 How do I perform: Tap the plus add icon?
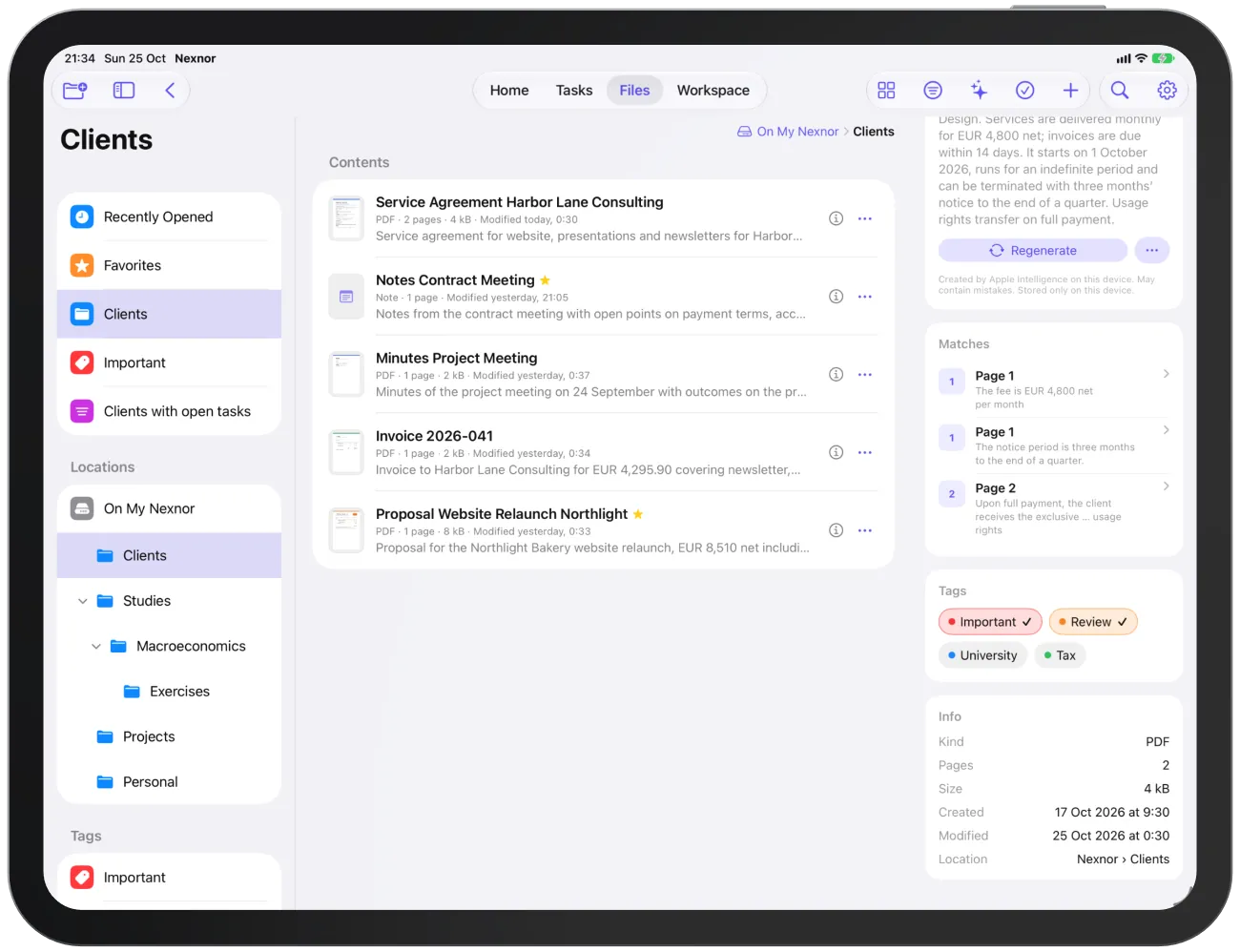tap(1070, 90)
